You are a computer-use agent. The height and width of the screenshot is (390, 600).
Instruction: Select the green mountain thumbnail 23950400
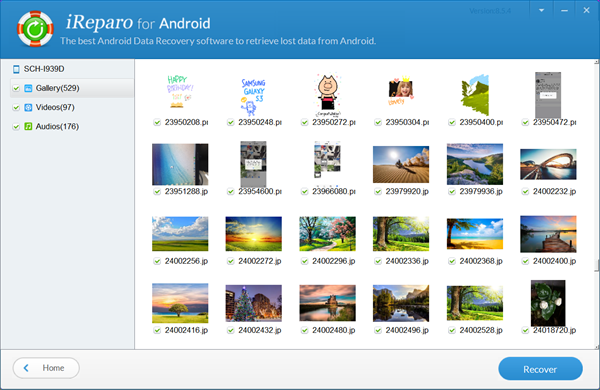[475, 95]
